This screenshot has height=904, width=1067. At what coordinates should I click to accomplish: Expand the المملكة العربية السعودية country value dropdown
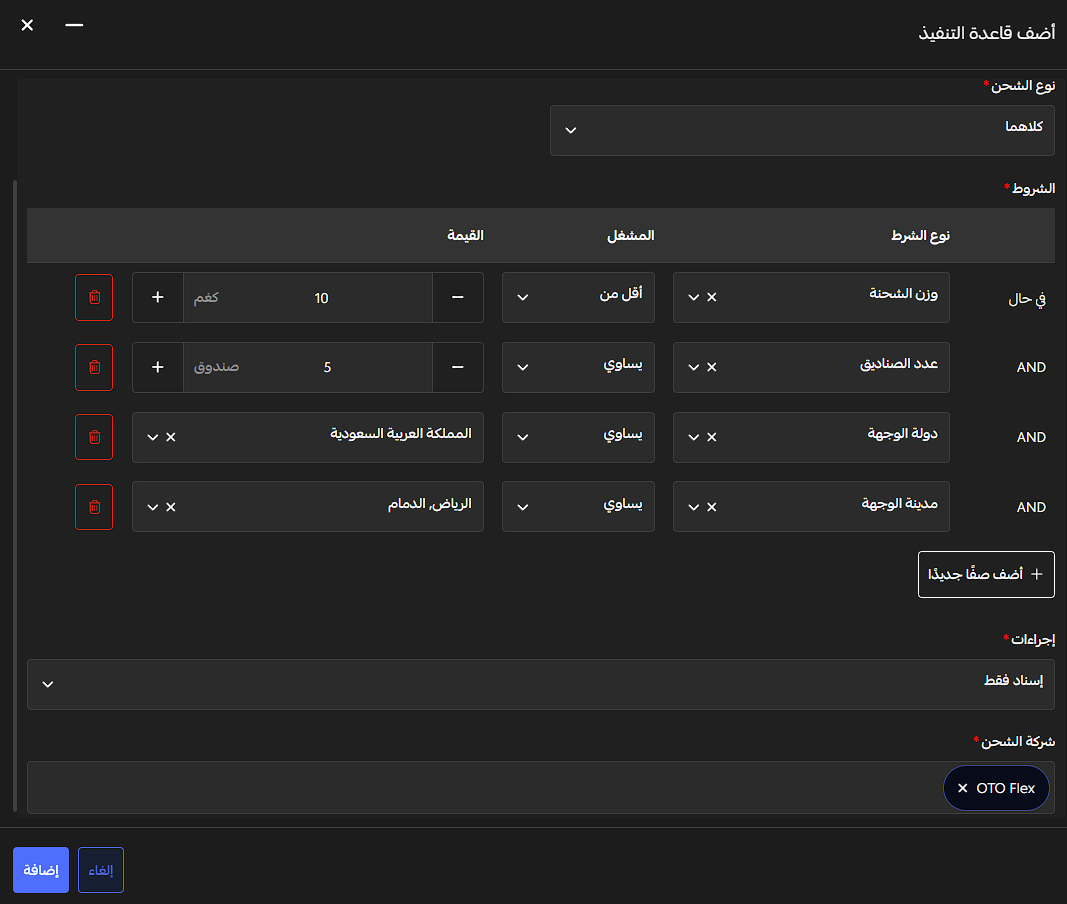(152, 437)
